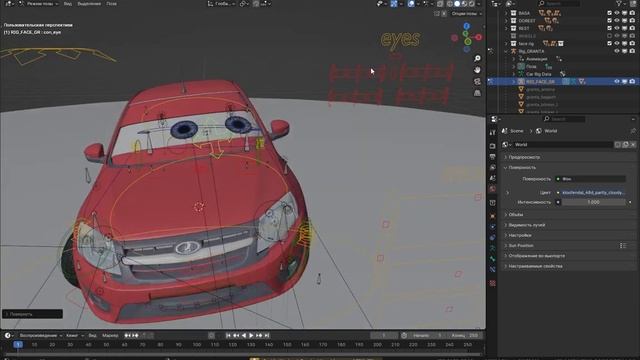The width and height of the screenshot is (640, 360).
Task: Click the pan view hand icon
Action: tap(477, 70)
